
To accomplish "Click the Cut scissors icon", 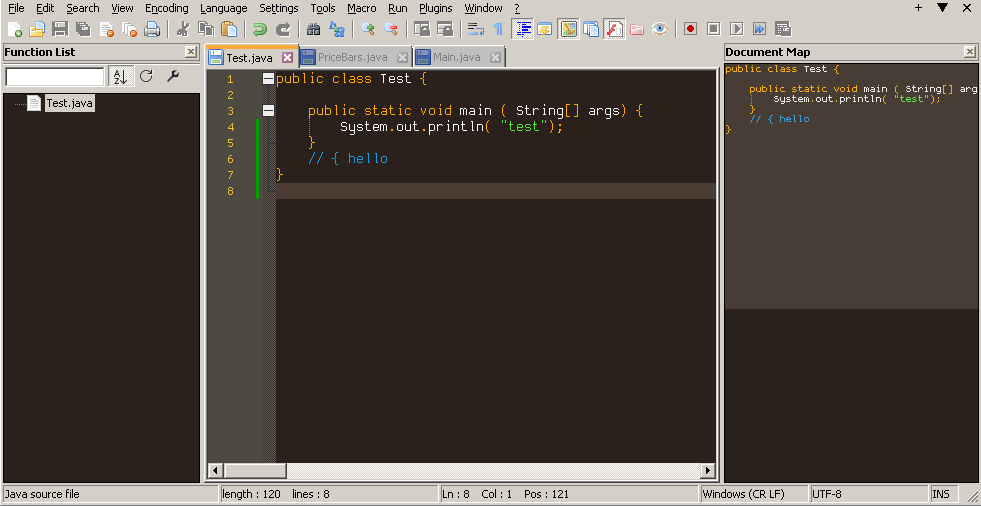I will (183, 29).
